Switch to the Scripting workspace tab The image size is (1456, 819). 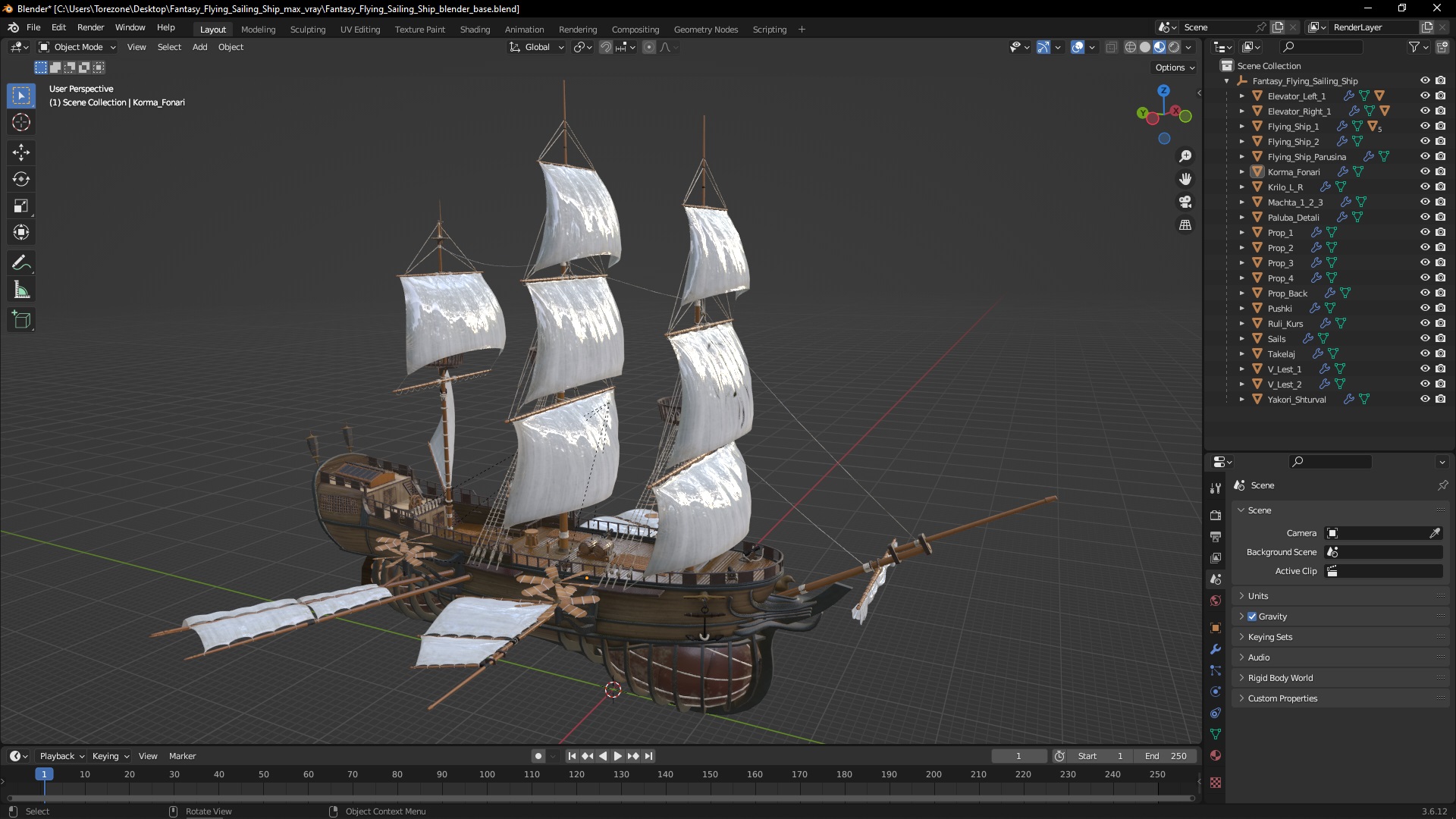click(x=769, y=30)
